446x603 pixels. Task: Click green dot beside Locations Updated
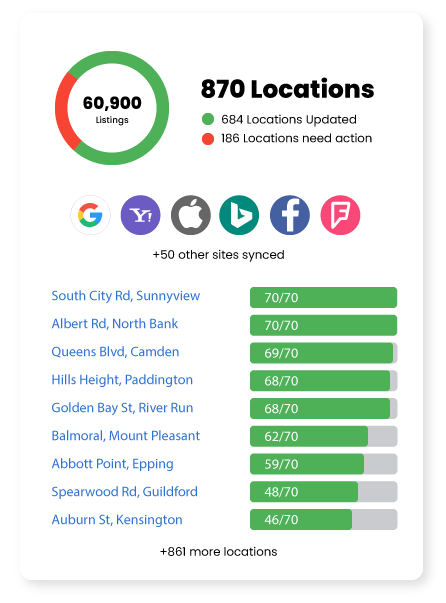208,119
